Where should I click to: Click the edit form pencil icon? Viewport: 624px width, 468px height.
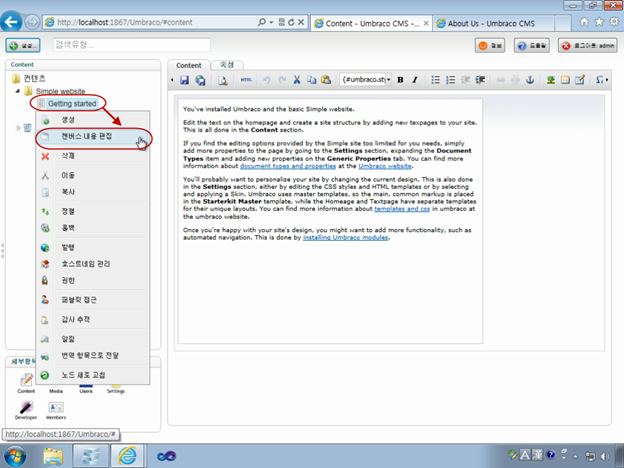[580, 80]
